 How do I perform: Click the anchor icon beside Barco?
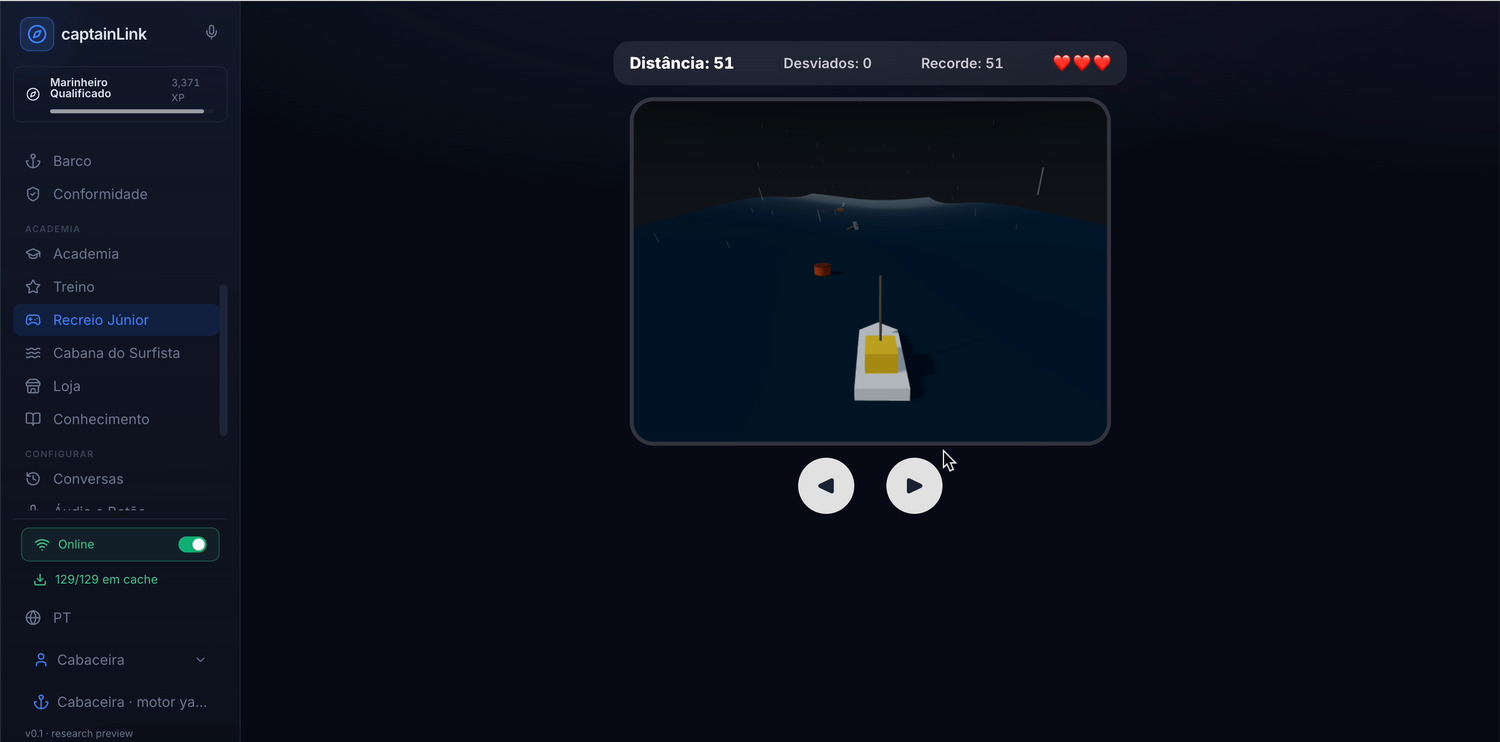33,161
